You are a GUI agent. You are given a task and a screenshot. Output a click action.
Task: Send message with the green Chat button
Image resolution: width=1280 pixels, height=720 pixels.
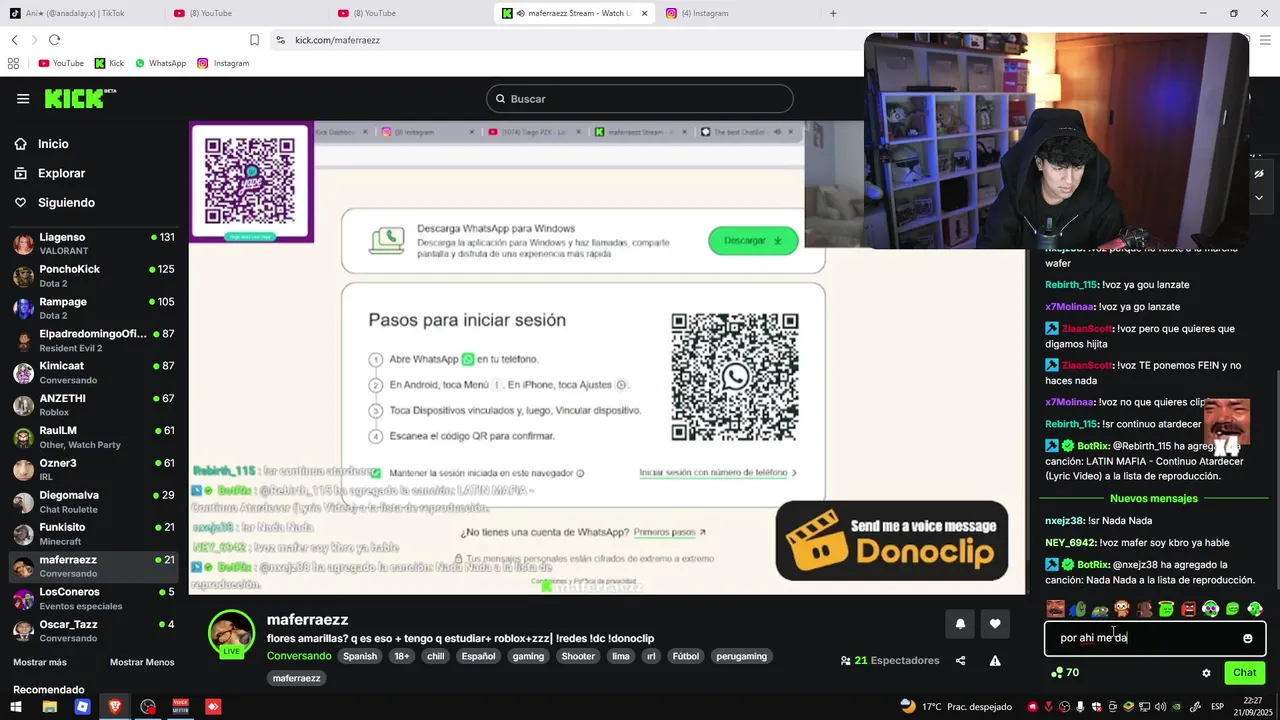point(1244,673)
